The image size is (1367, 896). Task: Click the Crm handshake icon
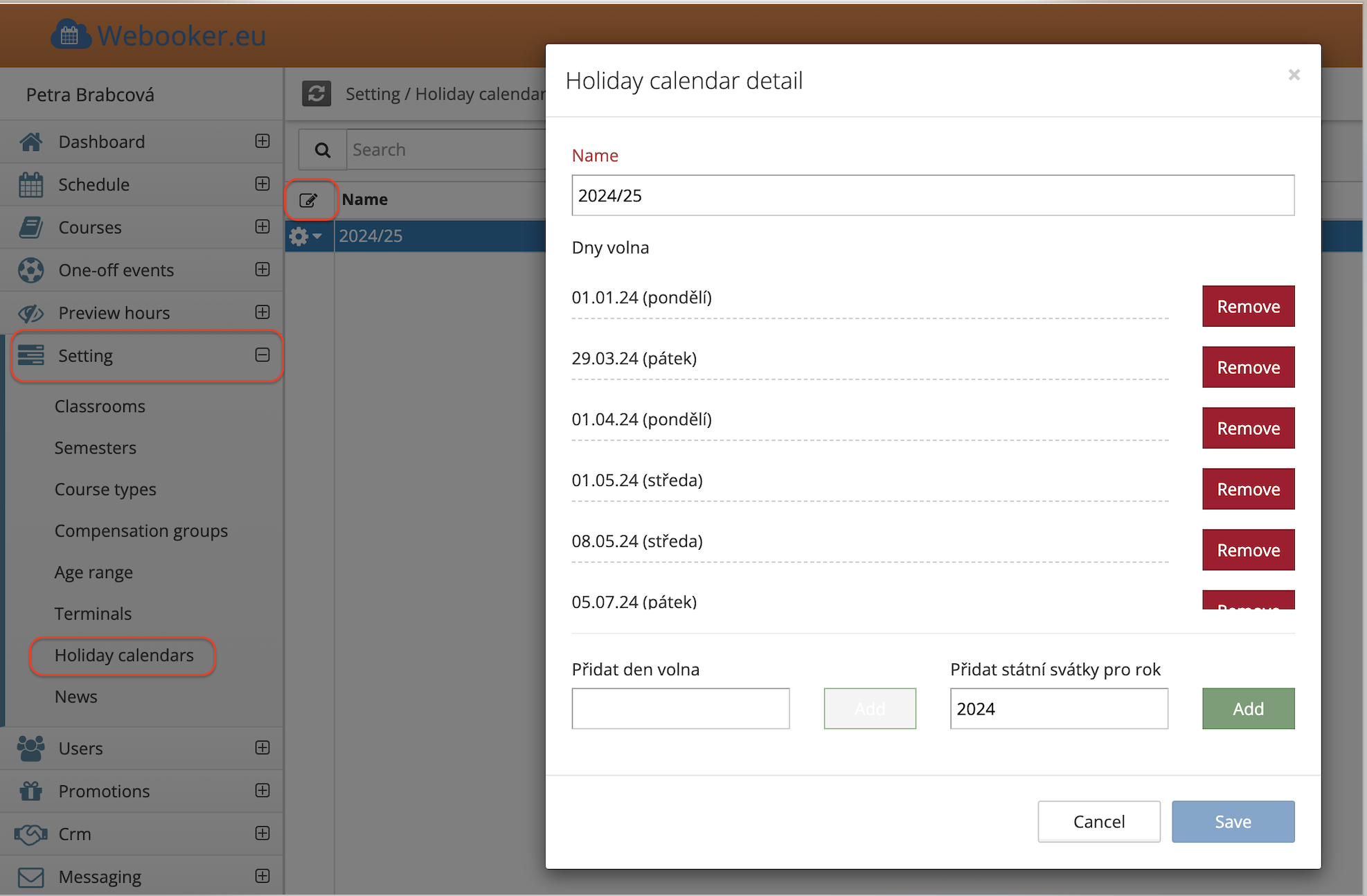30,834
